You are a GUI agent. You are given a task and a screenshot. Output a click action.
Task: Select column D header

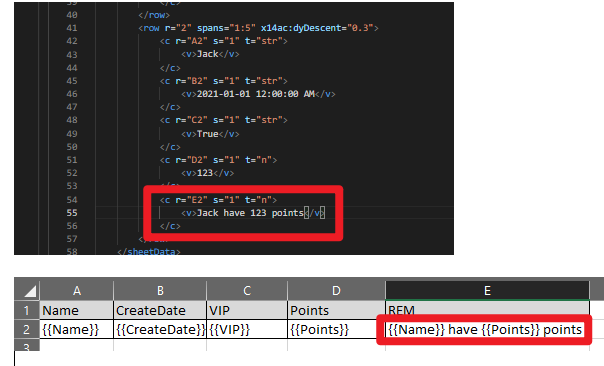[x=336, y=291]
